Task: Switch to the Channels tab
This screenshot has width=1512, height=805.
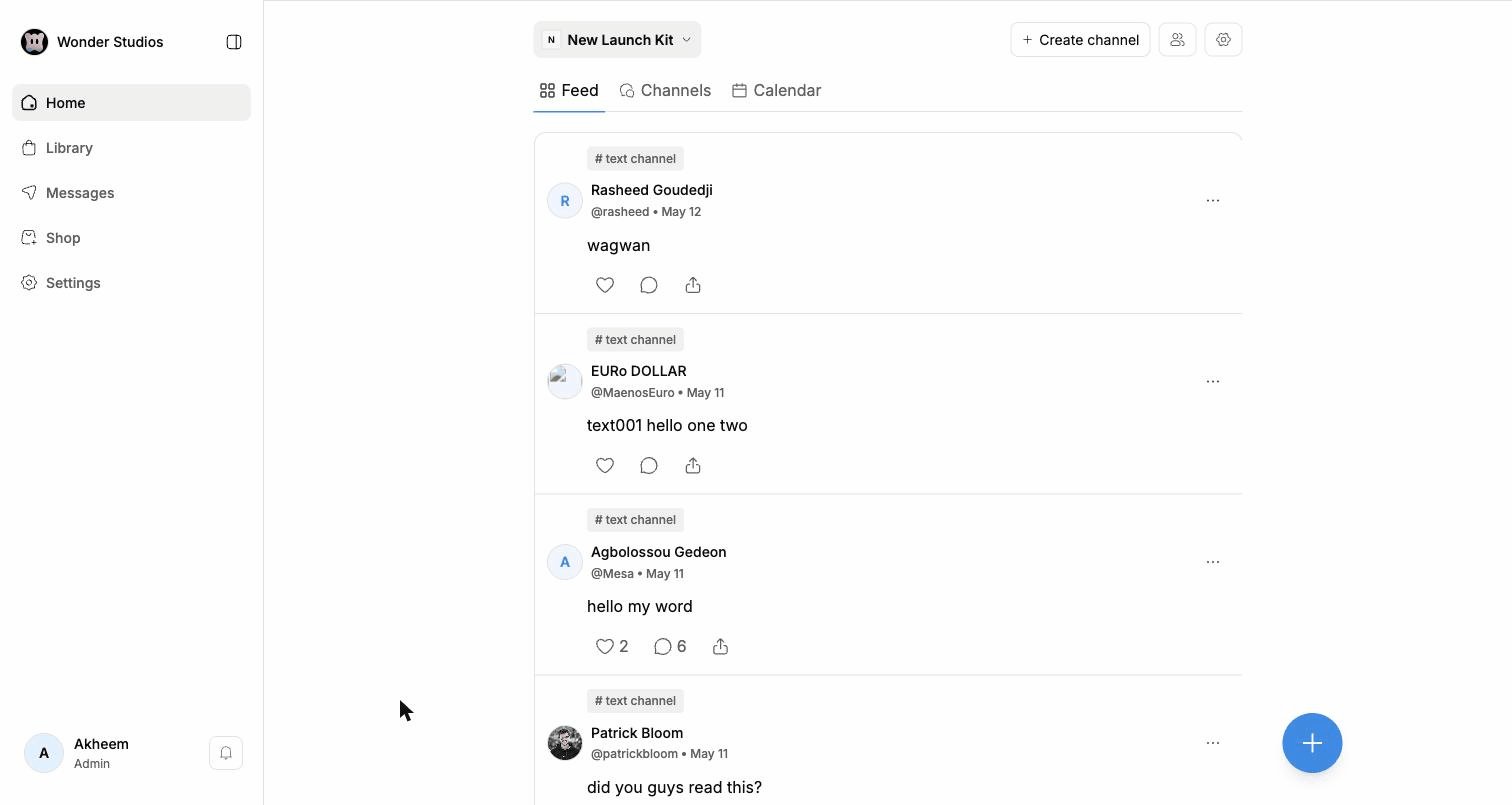Action: point(665,90)
